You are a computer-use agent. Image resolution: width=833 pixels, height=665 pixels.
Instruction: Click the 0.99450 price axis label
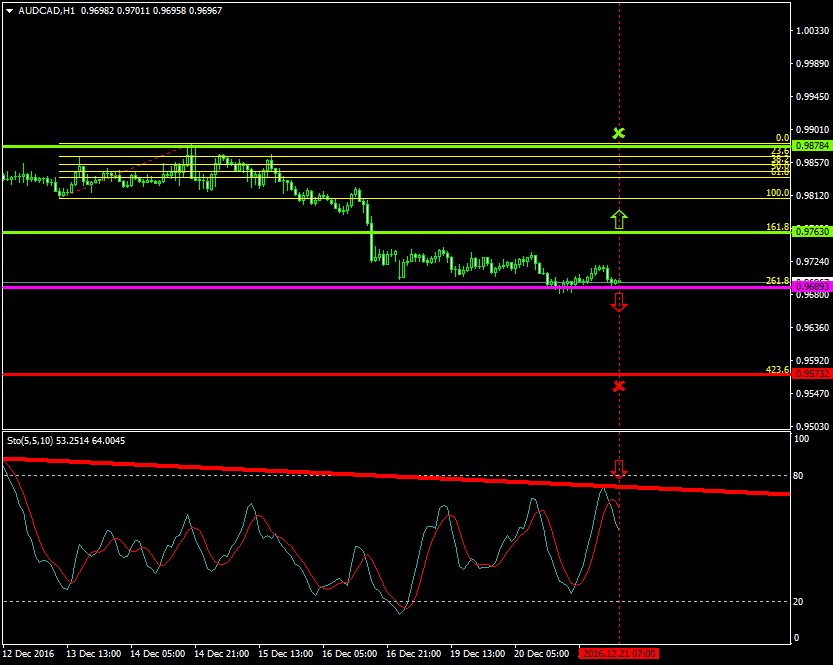[812, 97]
